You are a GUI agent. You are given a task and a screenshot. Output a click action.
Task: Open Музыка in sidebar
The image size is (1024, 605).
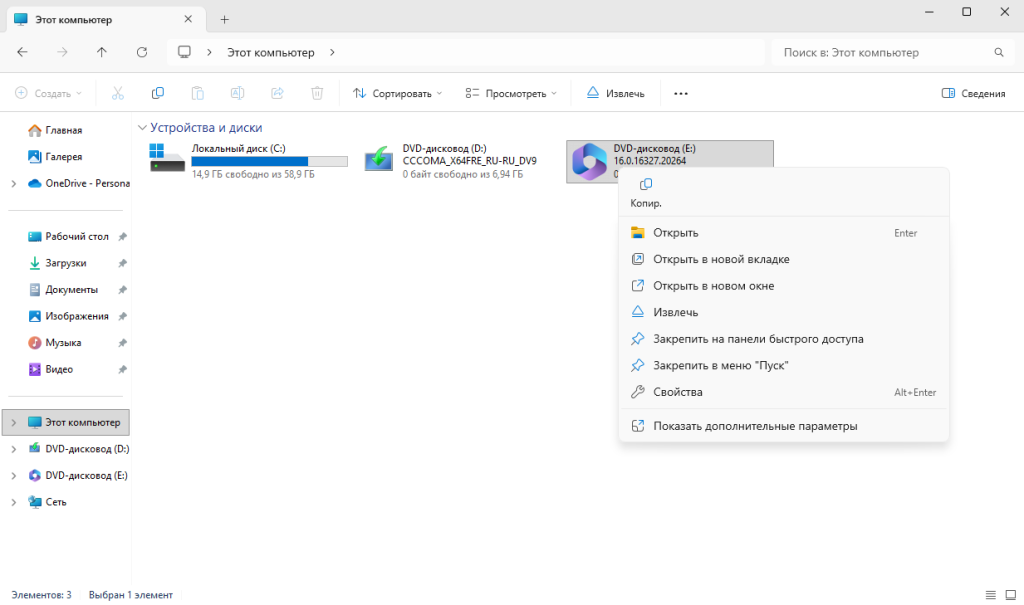pyautogui.click(x=65, y=343)
